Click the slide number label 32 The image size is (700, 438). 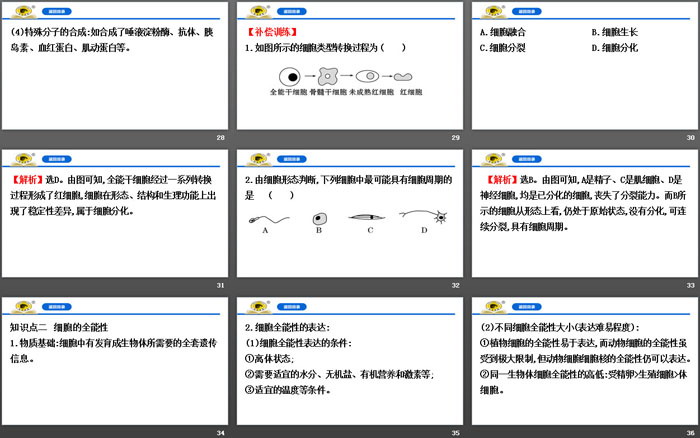[455, 285]
